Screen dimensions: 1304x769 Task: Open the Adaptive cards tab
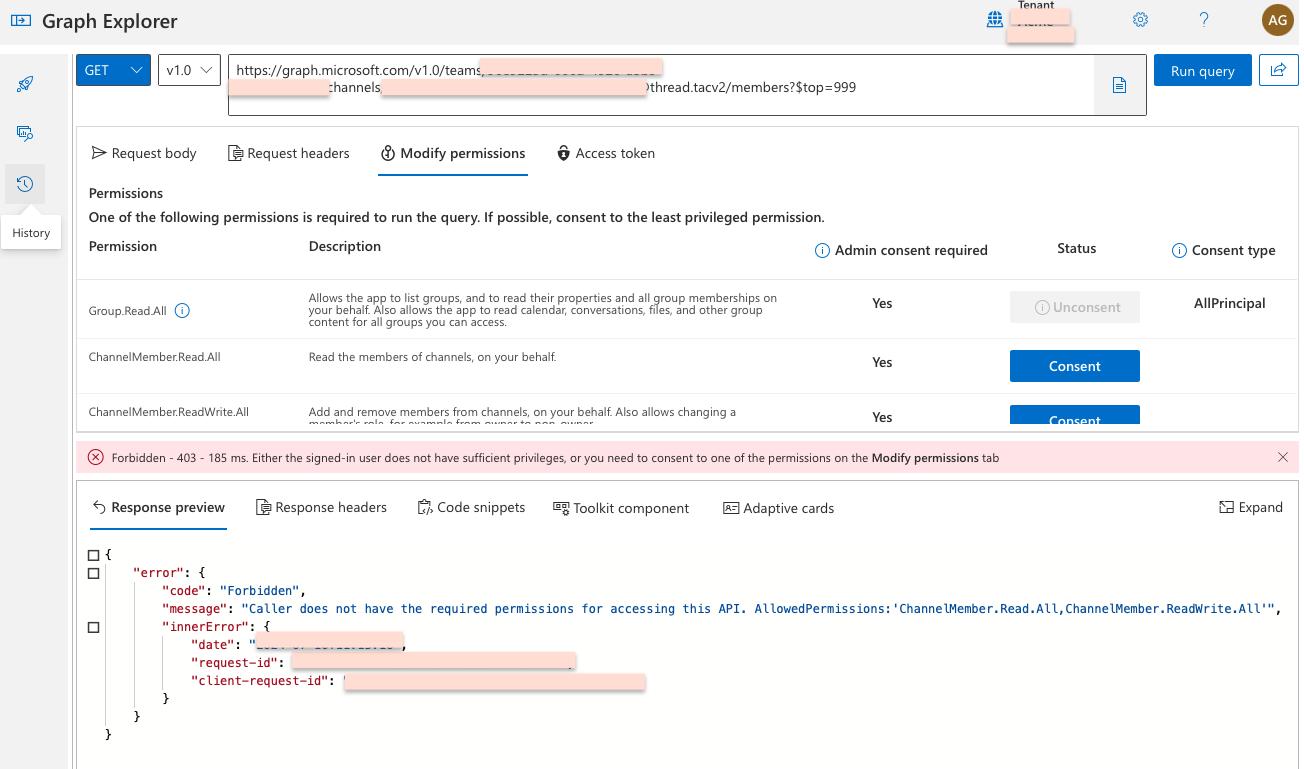[x=778, y=508]
